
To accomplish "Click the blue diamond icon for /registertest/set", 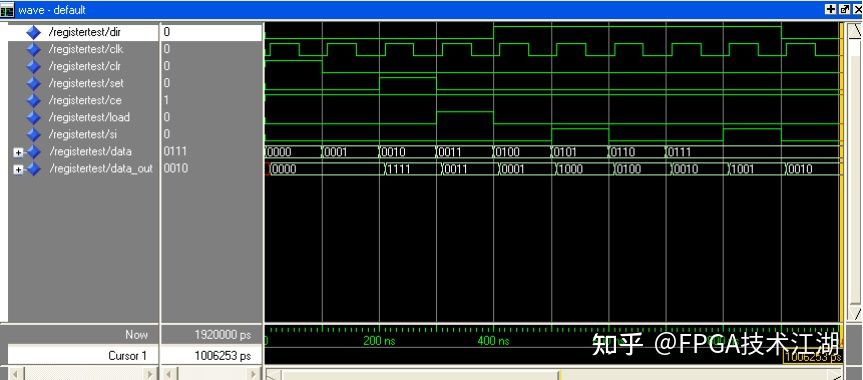I will click(x=34, y=83).
